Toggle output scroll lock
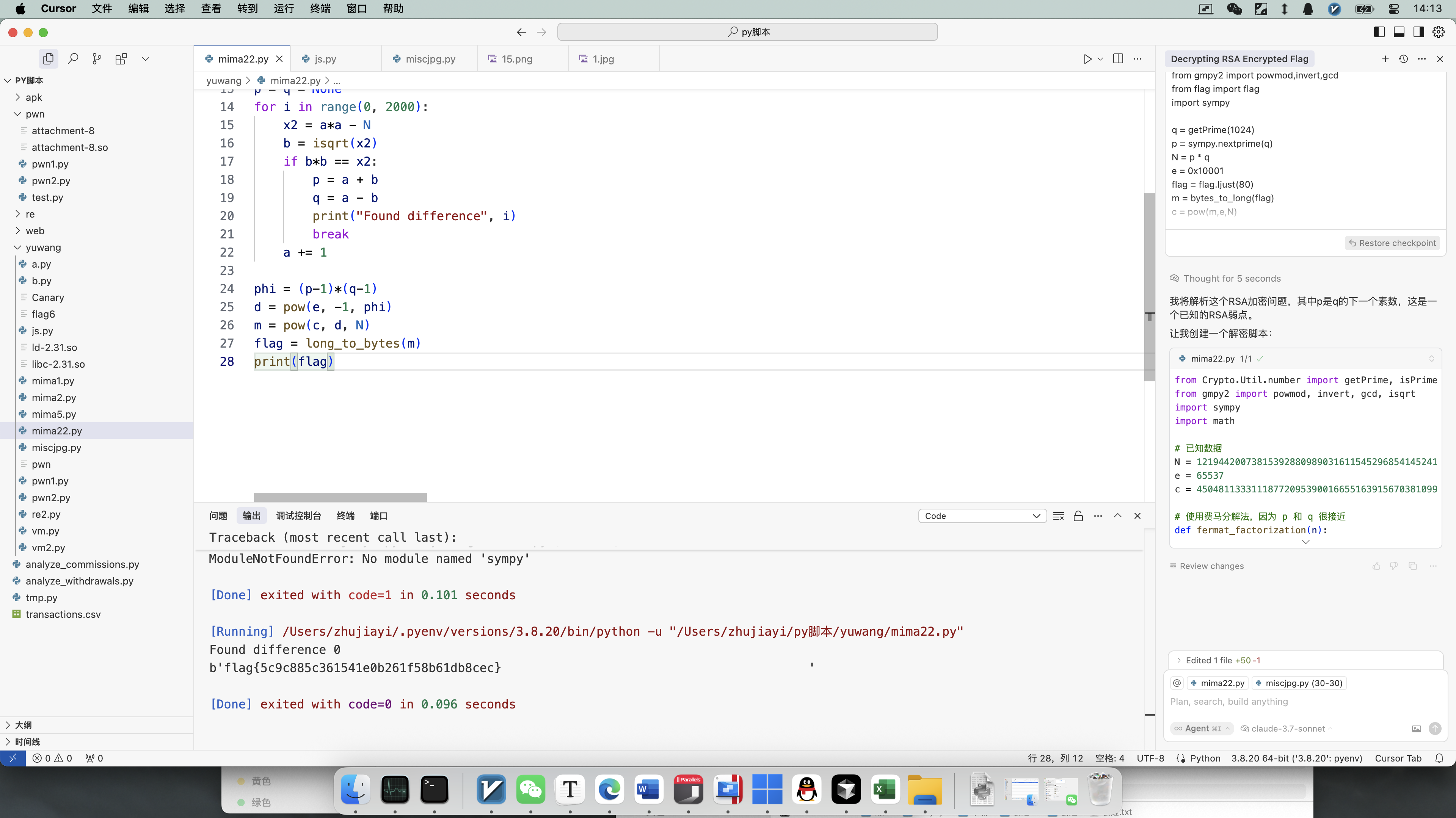The height and width of the screenshot is (818, 1456). coord(1078,516)
